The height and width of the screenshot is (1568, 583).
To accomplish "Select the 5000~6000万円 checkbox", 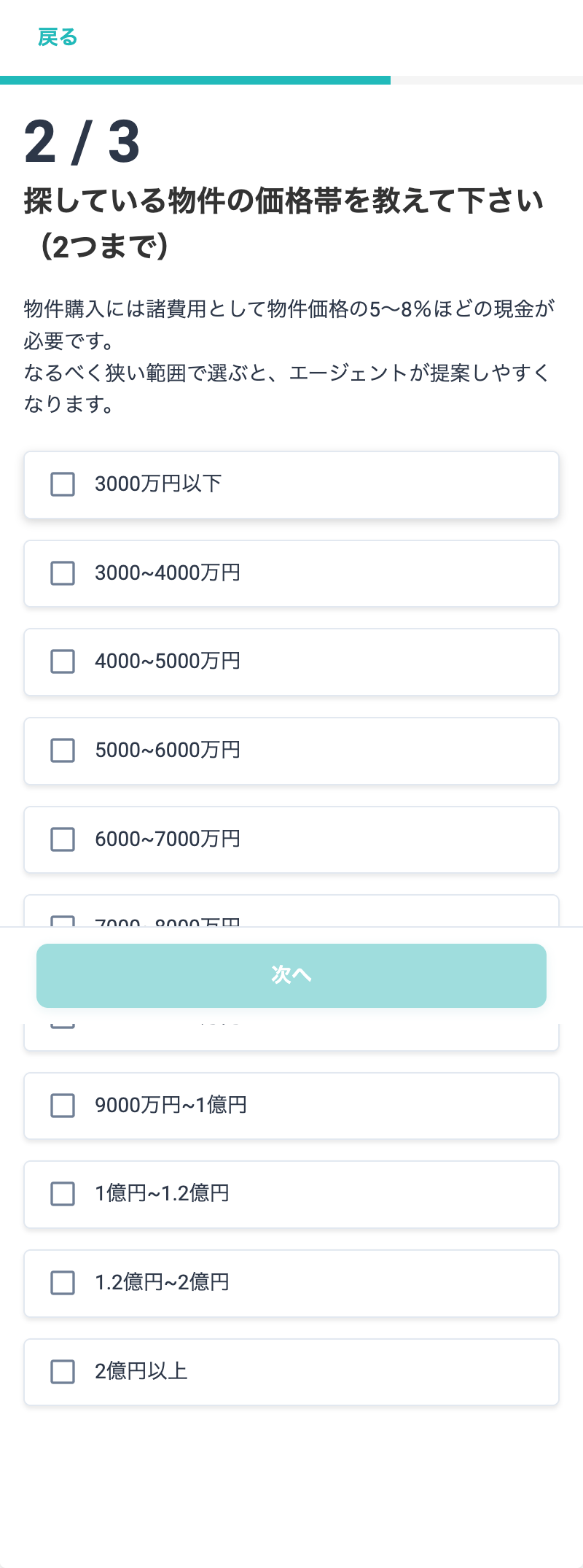I will click(x=63, y=750).
